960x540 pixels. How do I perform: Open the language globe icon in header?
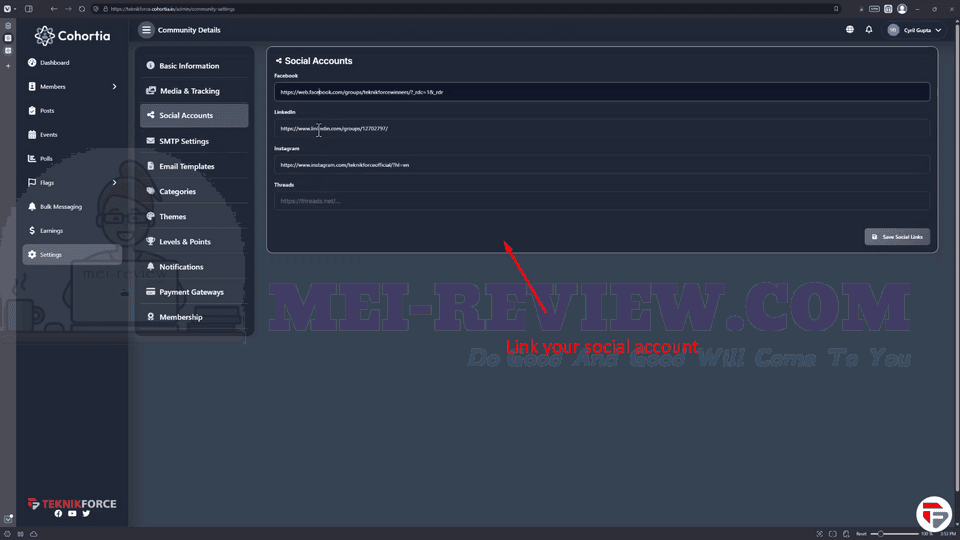850,29
